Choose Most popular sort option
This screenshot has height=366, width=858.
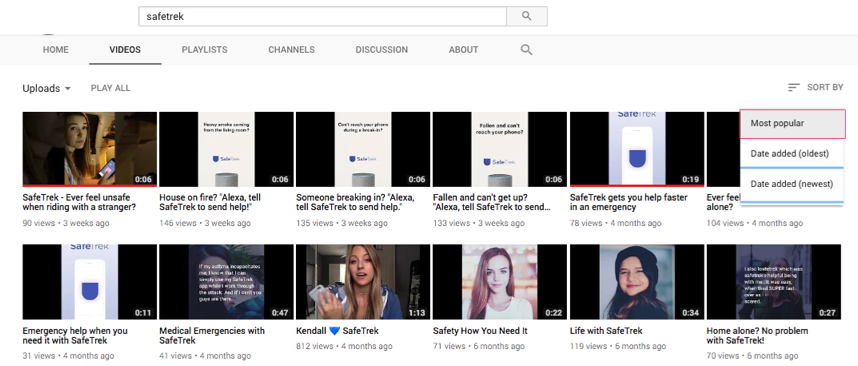point(792,124)
